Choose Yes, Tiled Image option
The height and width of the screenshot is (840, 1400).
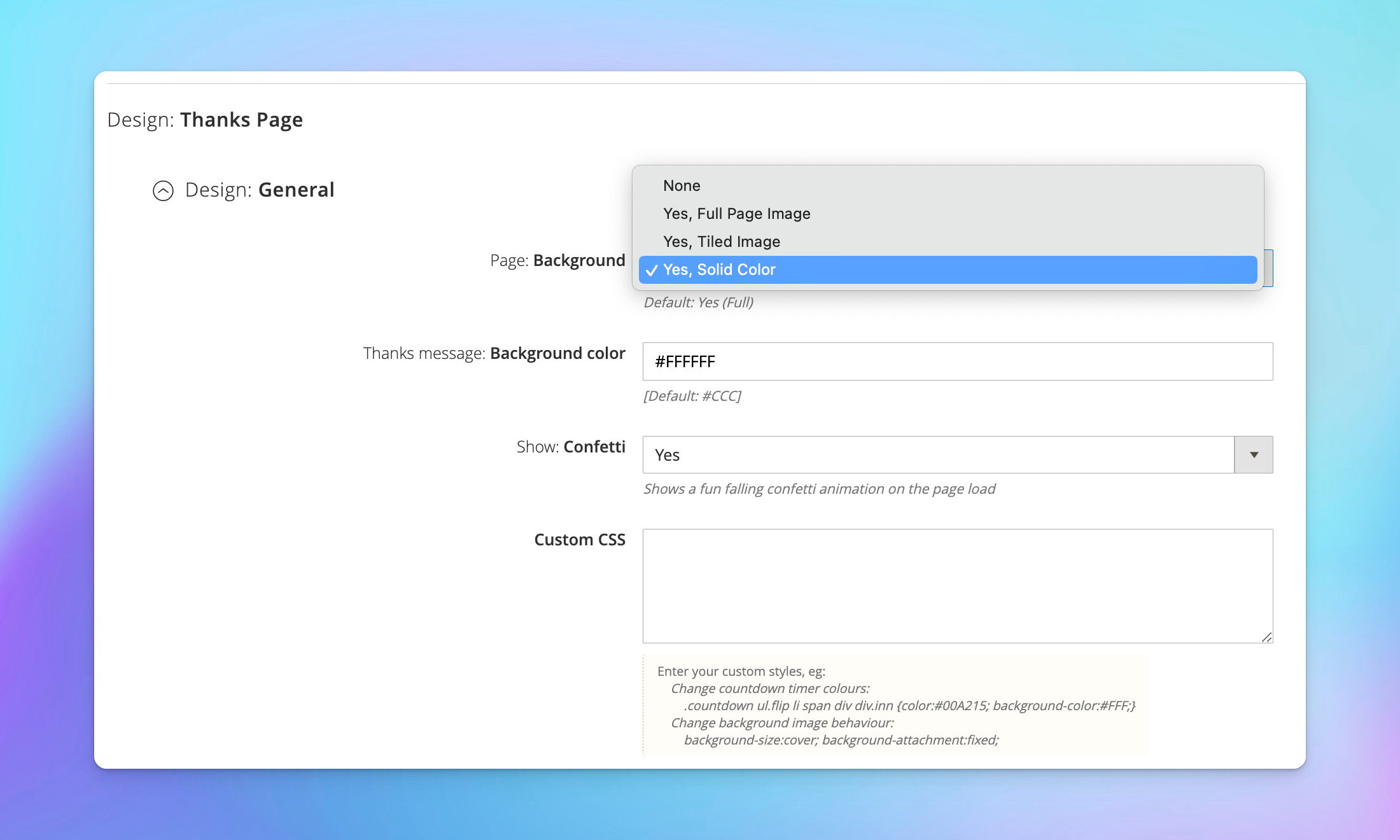(x=948, y=242)
